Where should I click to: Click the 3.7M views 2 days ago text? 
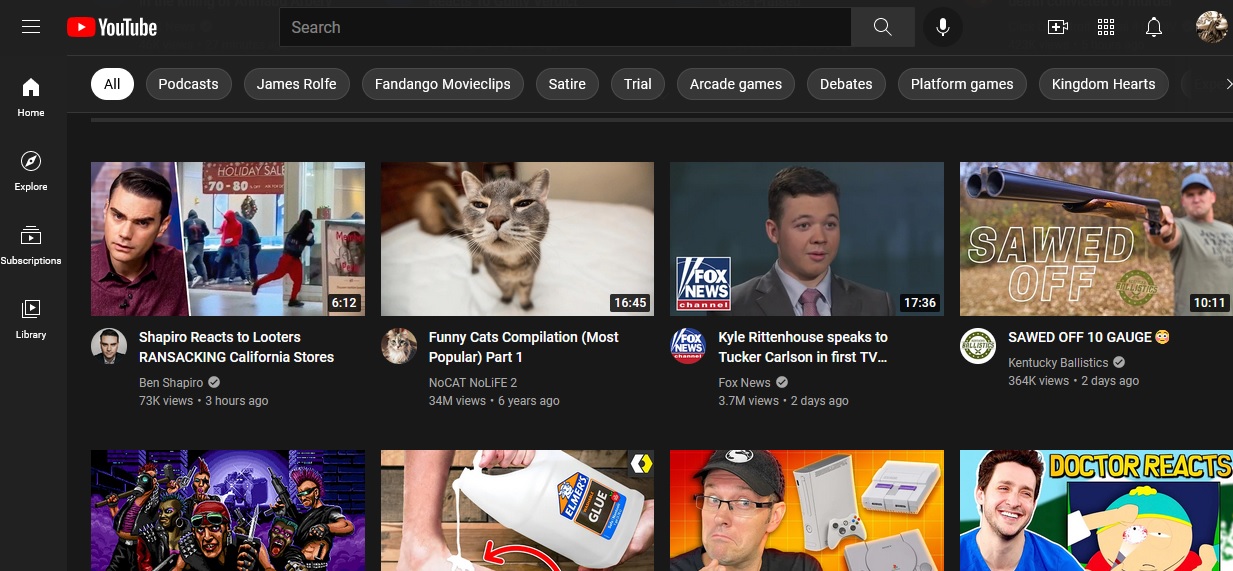tap(783, 401)
